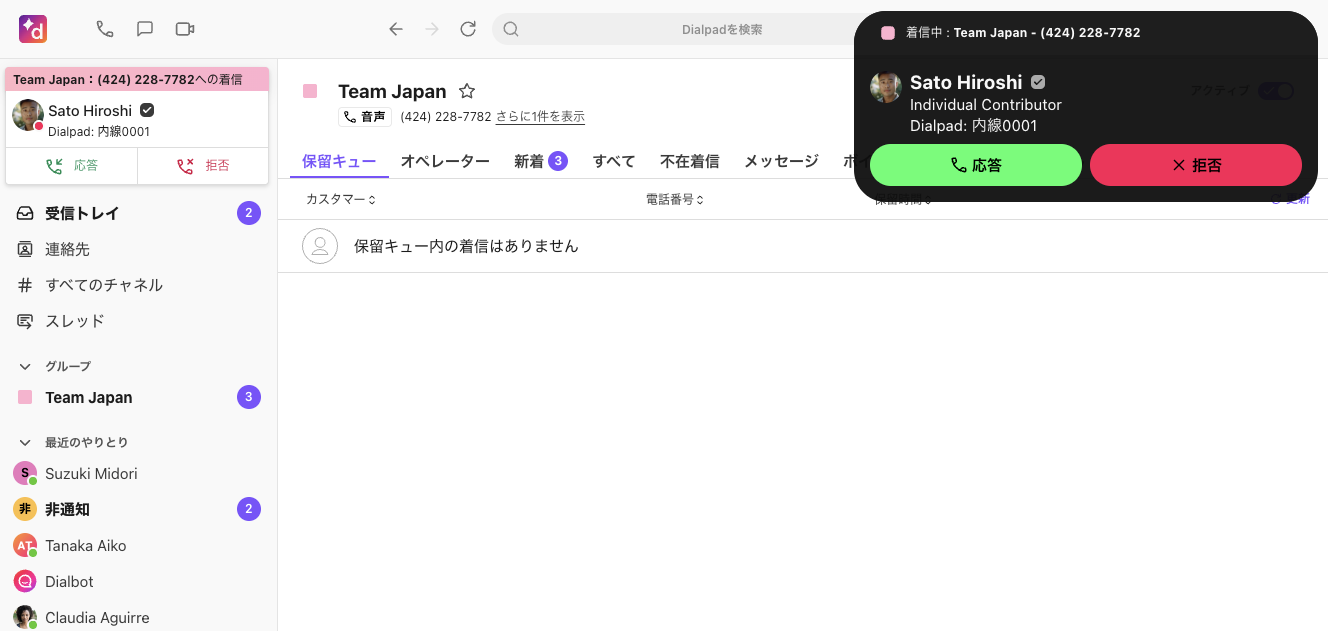Switch to メッセージ tab
This screenshot has width=1328, height=631.
tap(781, 161)
